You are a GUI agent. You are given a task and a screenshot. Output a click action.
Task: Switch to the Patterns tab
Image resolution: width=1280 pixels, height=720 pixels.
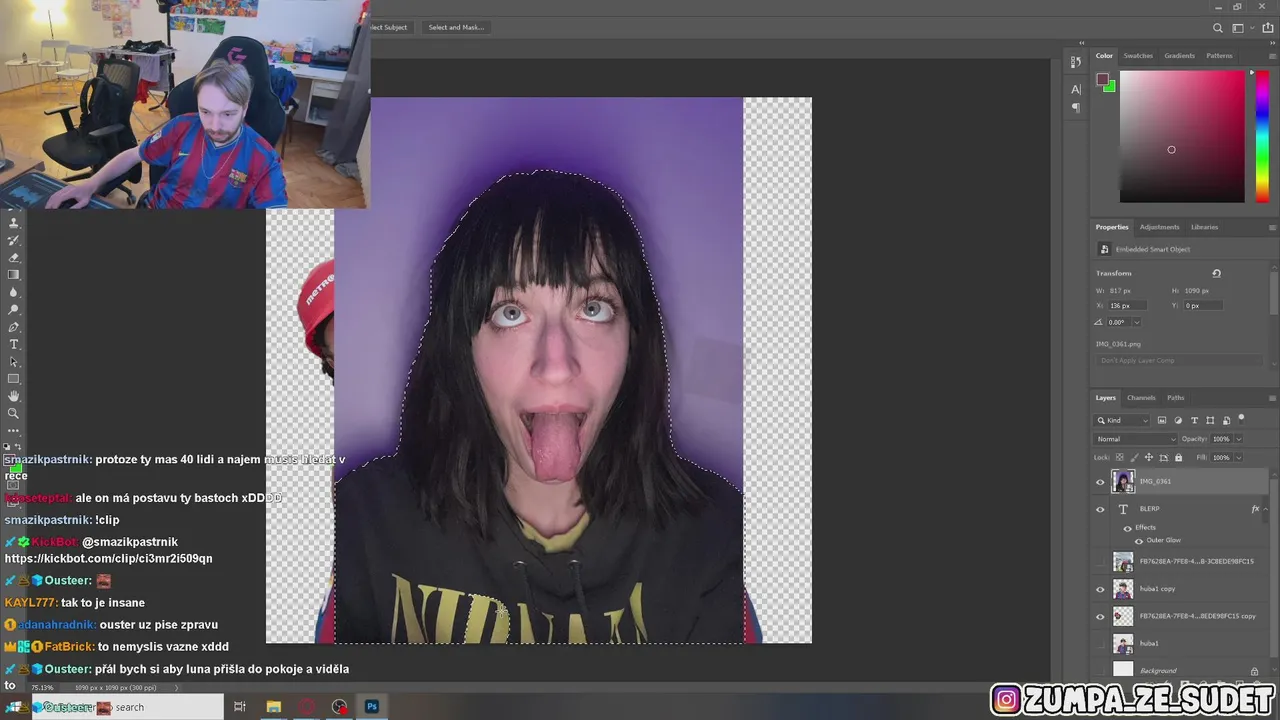pos(1219,56)
